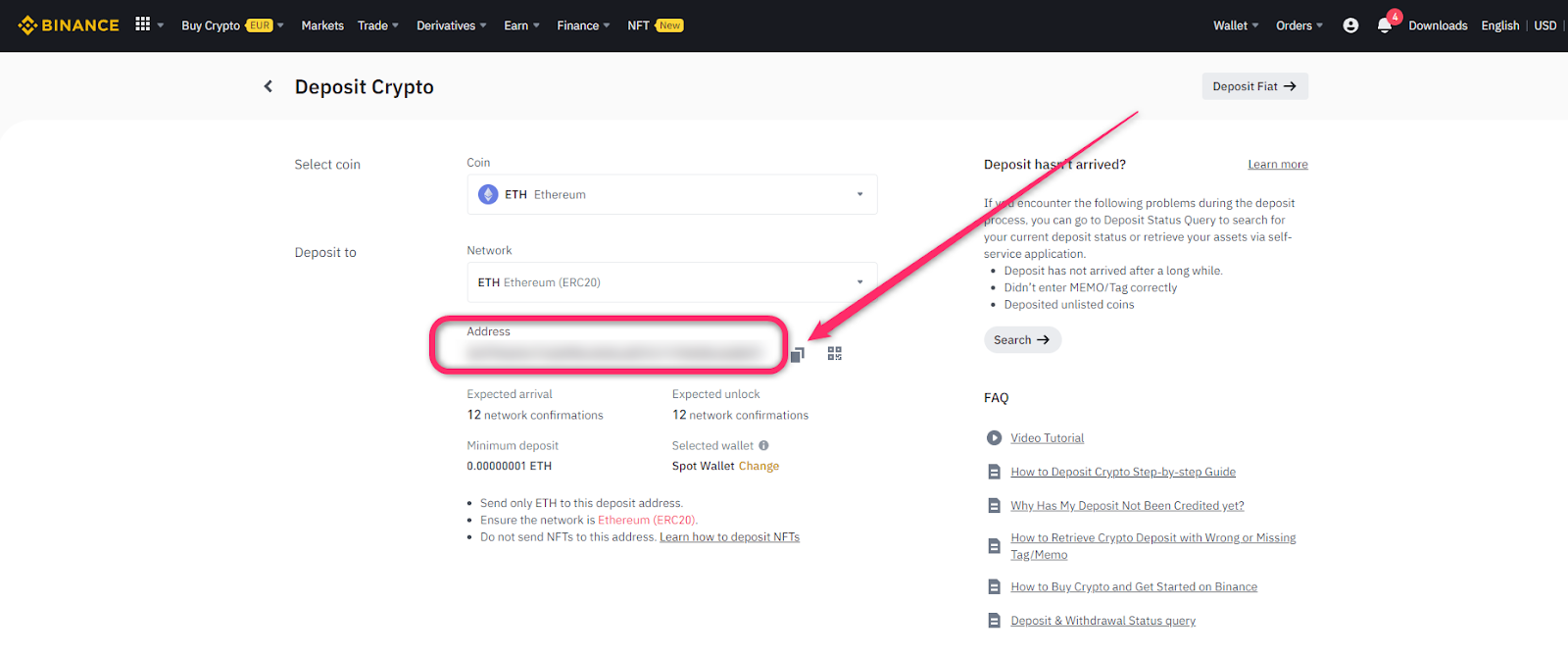Open How to Deposit Crypto Step-by-step Guide
Screen dimensions: 1568x655
(x=1123, y=472)
